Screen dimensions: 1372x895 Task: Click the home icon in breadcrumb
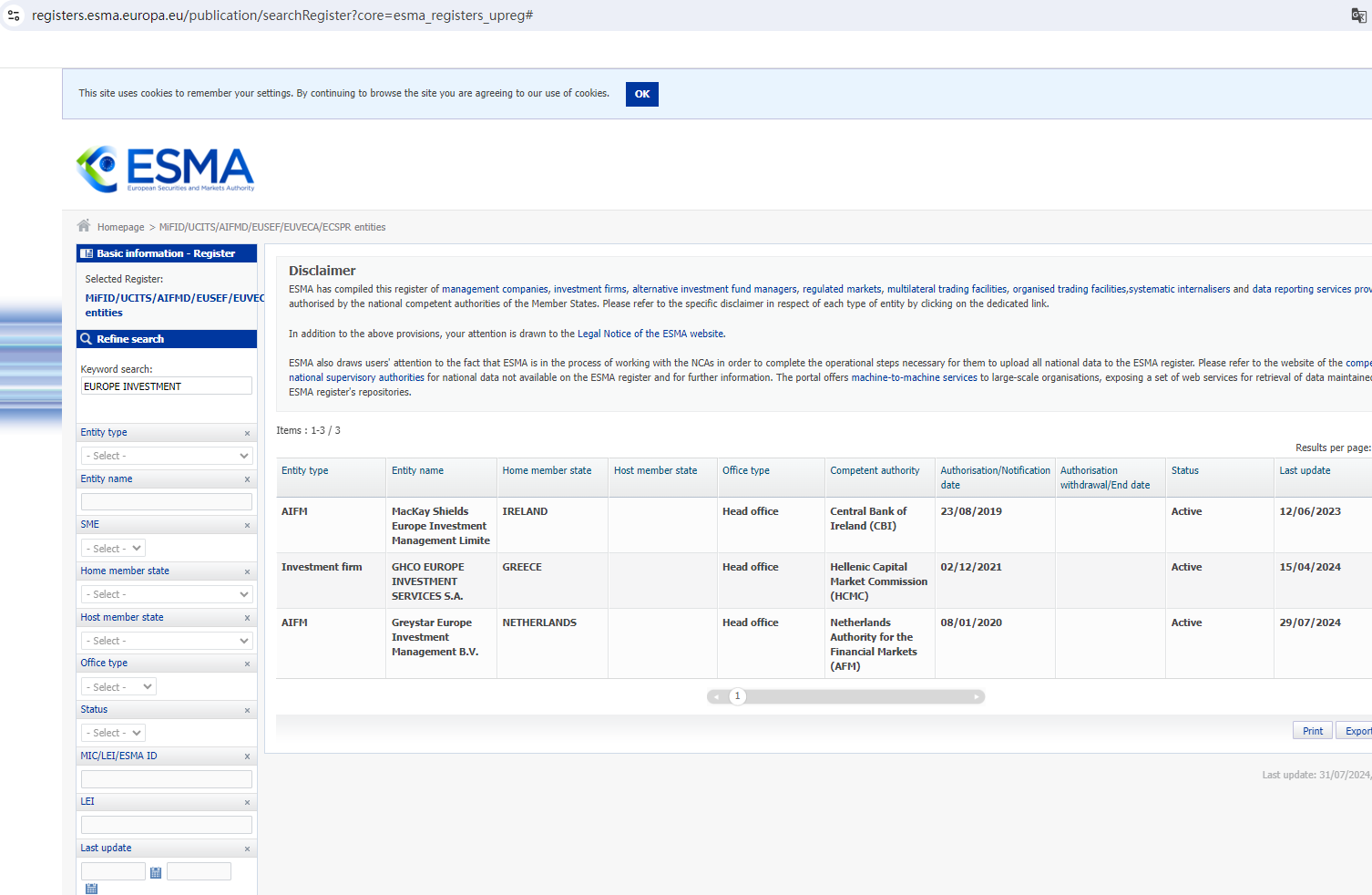tap(84, 226)
